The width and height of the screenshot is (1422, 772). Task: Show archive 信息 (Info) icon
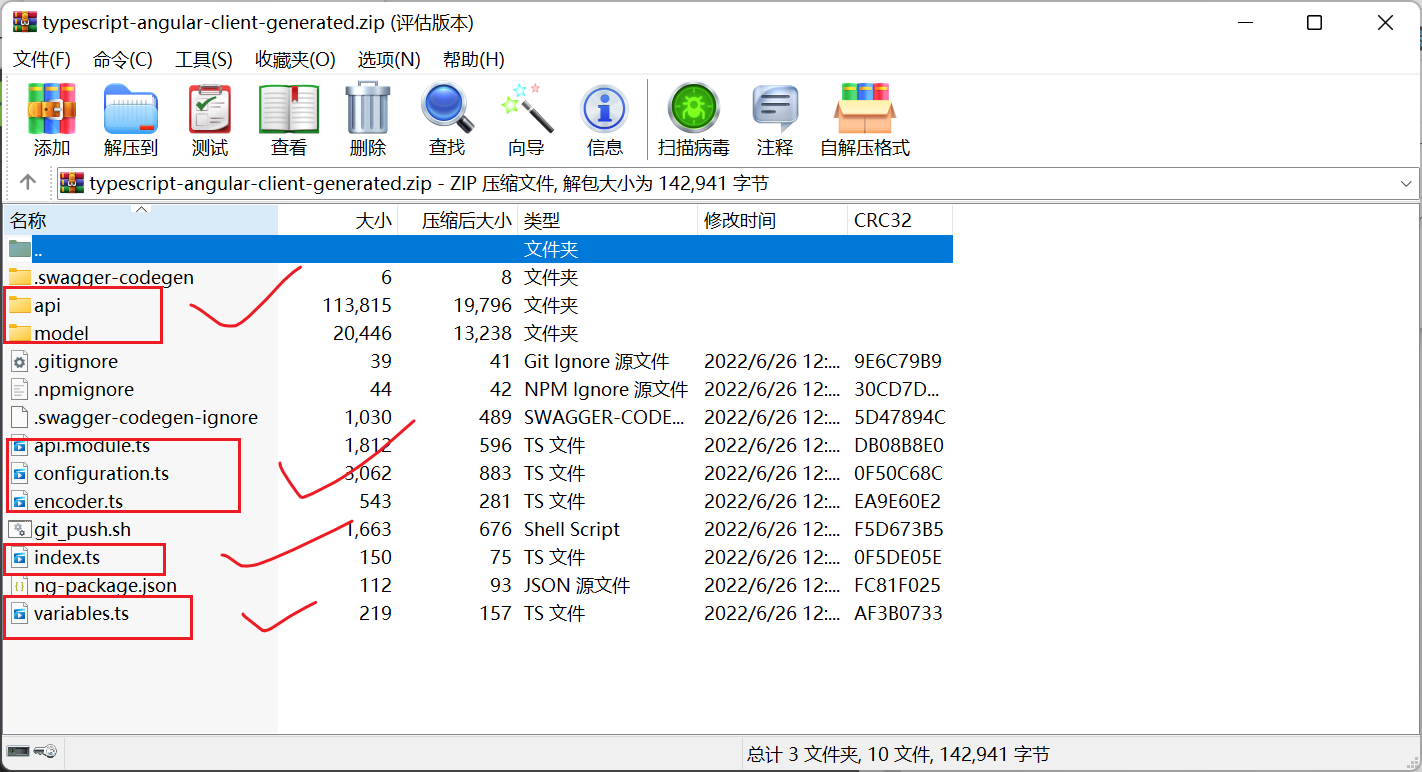[604, 110]
